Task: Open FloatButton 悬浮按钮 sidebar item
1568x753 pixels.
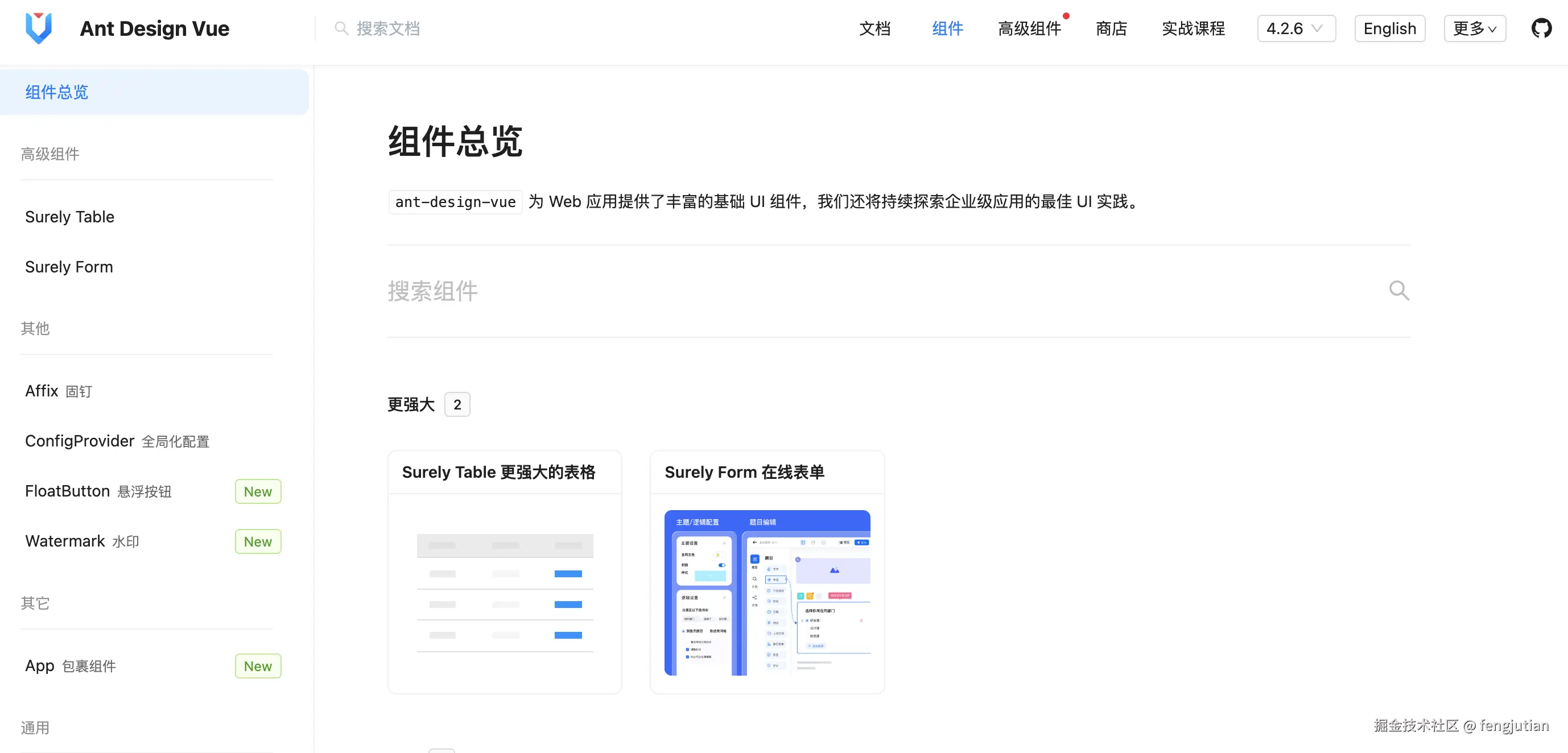Action: pos(98,491)
